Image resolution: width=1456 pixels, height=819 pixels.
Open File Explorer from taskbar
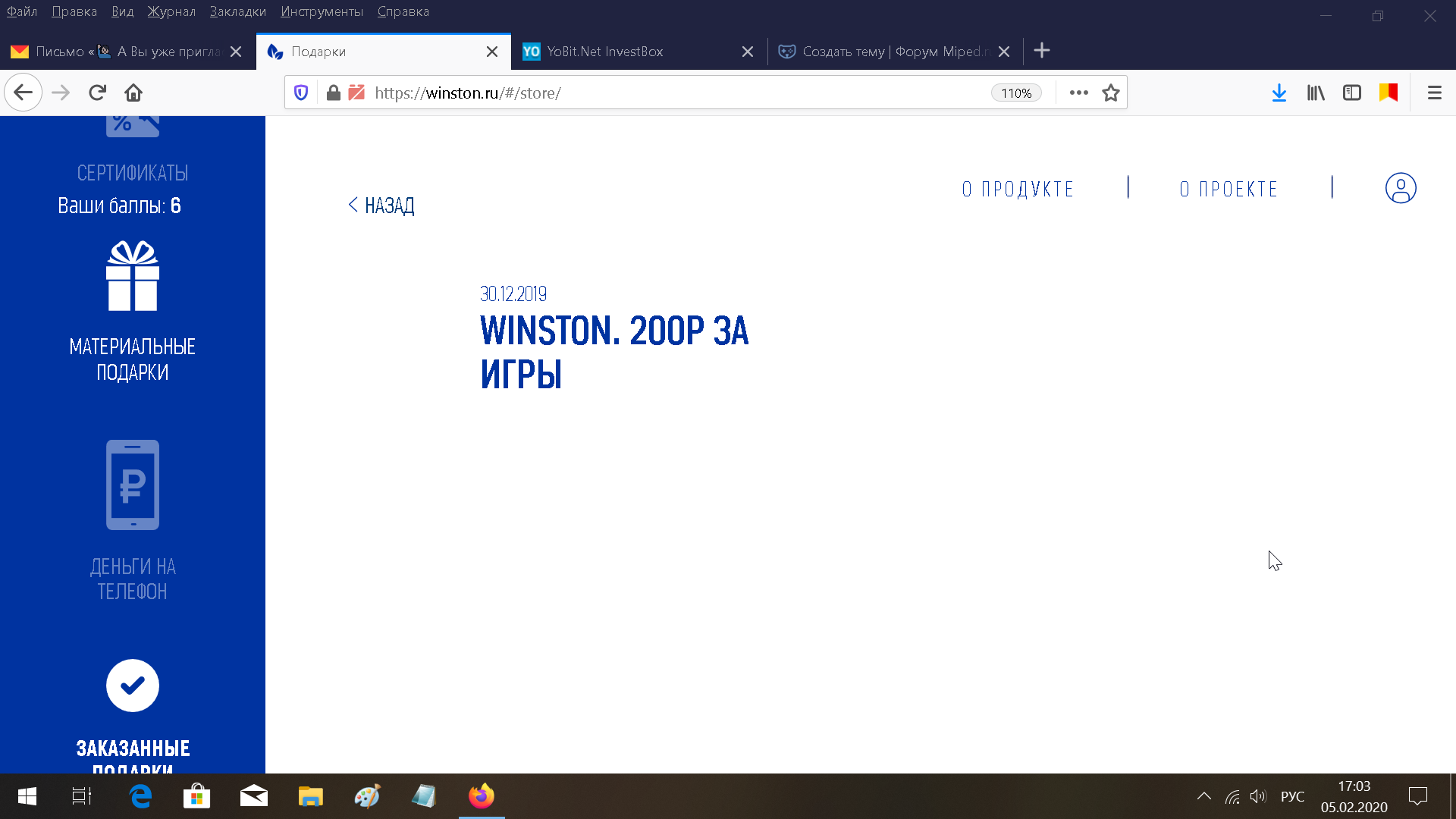311,796
